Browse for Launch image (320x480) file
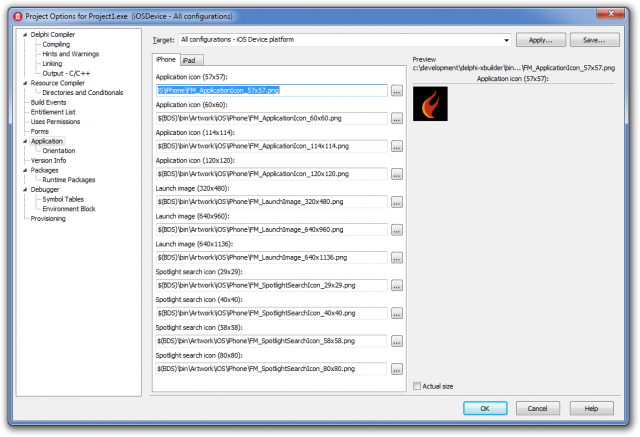 [x=396, y=202]
